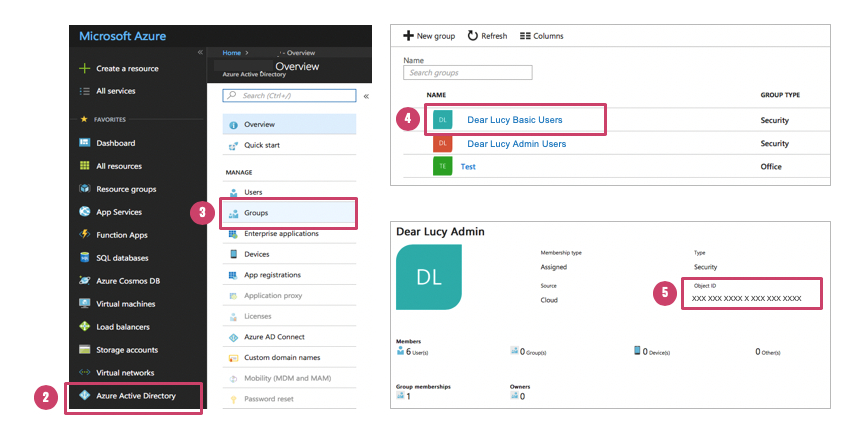Image resolution: width=851 pixels, height=441 pixels.
Task: Open the Azure Cosmos DB icon
Action: click(85, 281)
